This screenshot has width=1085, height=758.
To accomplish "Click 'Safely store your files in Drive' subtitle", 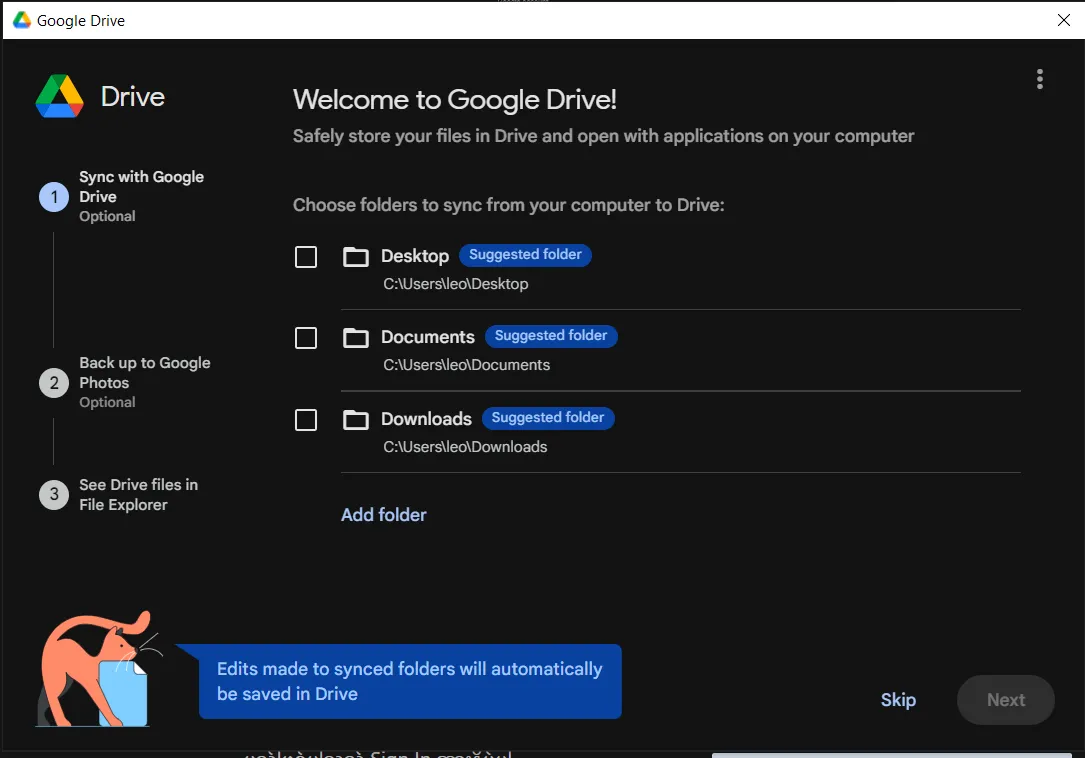I will tap(603, 136).
